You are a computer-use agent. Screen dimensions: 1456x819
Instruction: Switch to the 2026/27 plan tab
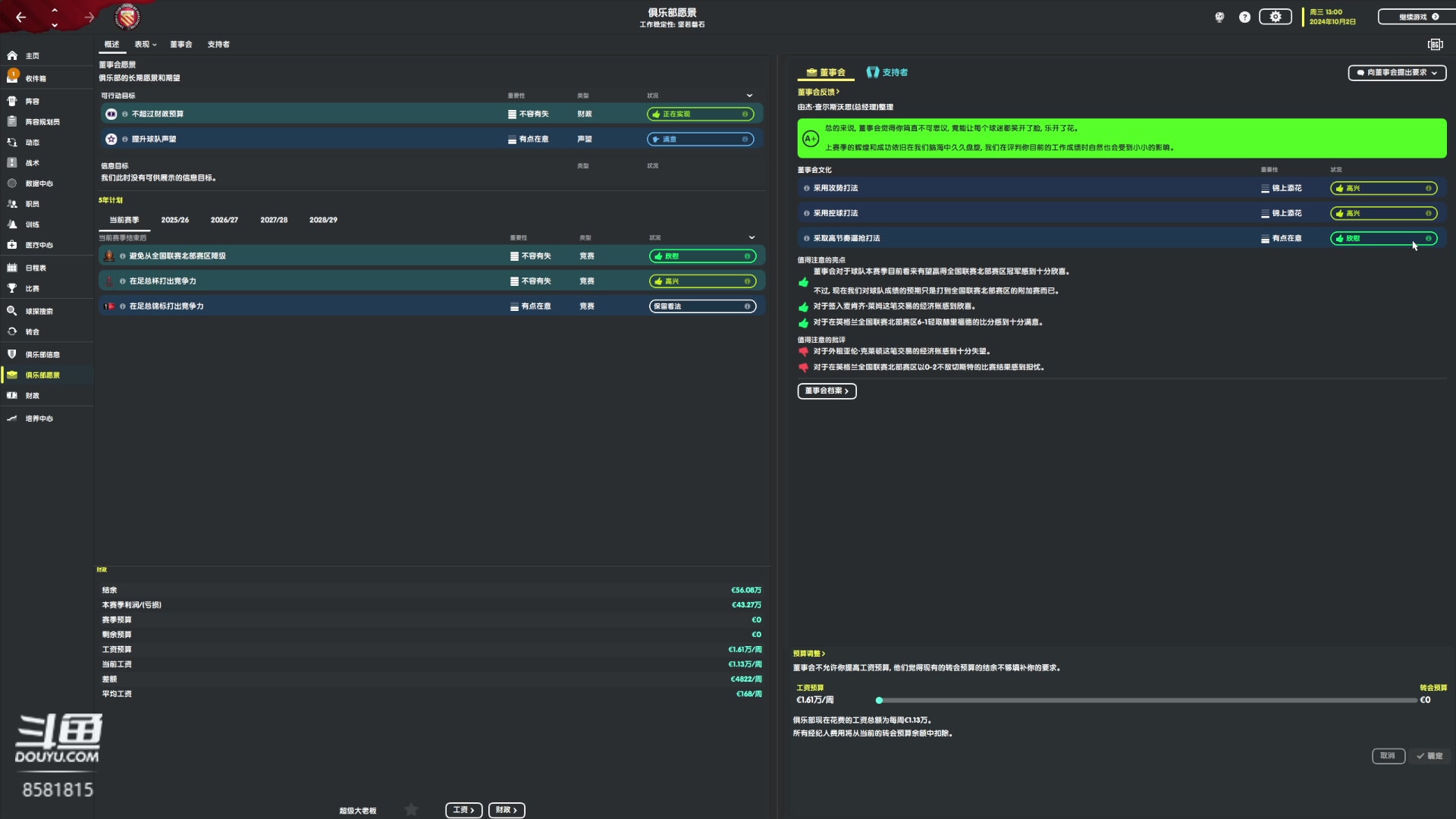[x=224, y=220]
